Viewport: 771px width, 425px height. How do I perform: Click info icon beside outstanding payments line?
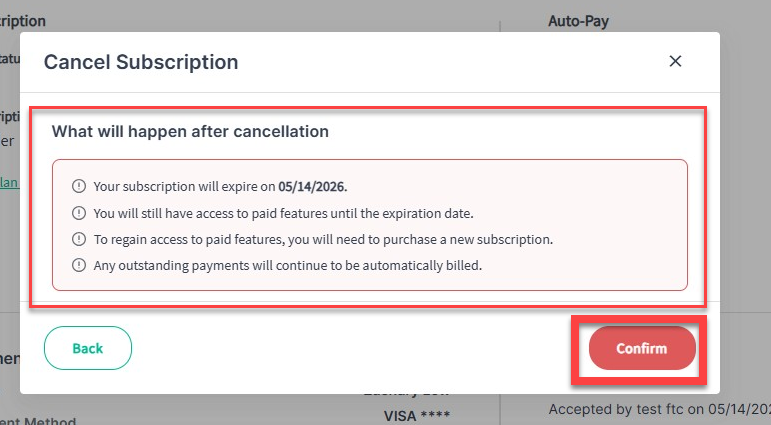coord(79,265)
